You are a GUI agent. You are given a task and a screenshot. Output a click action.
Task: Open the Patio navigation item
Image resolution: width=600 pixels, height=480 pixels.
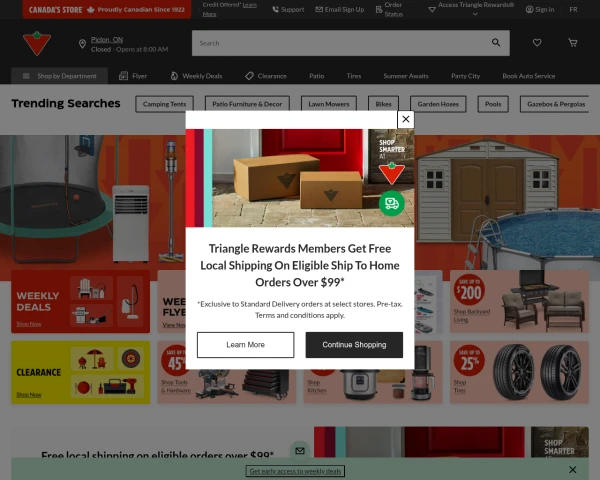[x=316, y=76]
